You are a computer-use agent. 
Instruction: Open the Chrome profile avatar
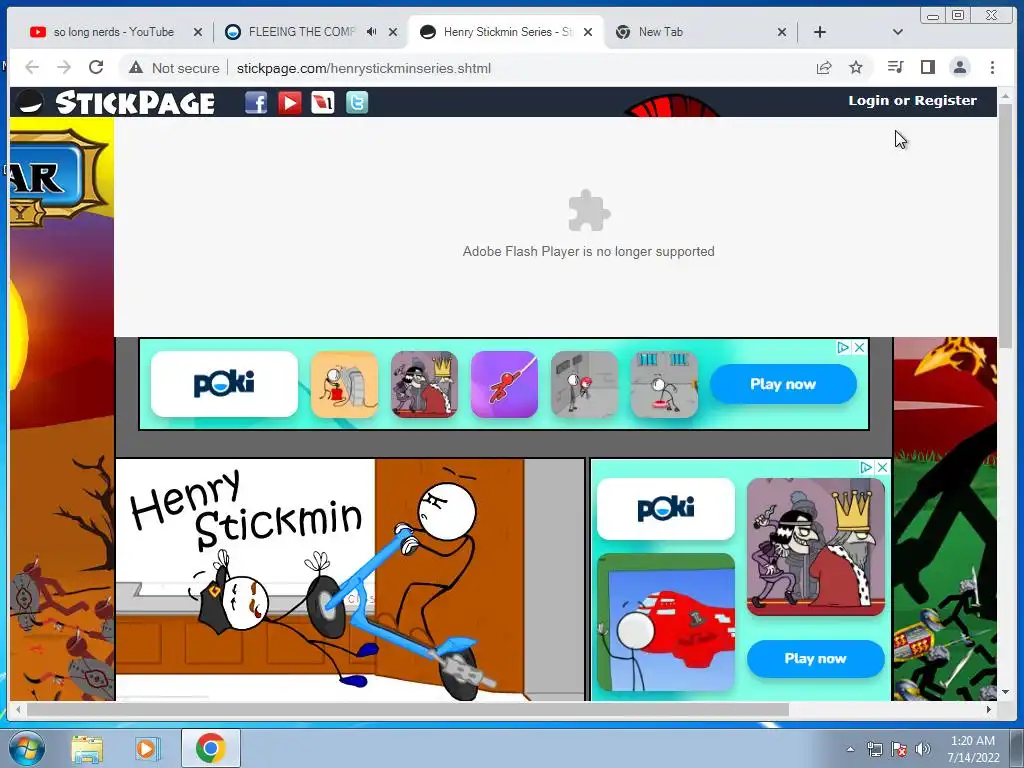(x=959, y=67)
